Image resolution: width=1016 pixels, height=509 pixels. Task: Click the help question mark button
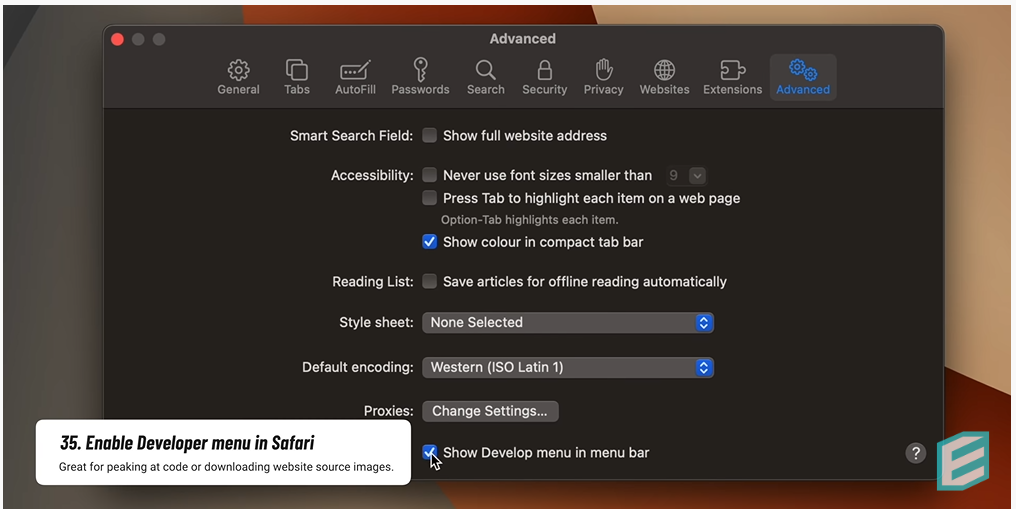916,453
